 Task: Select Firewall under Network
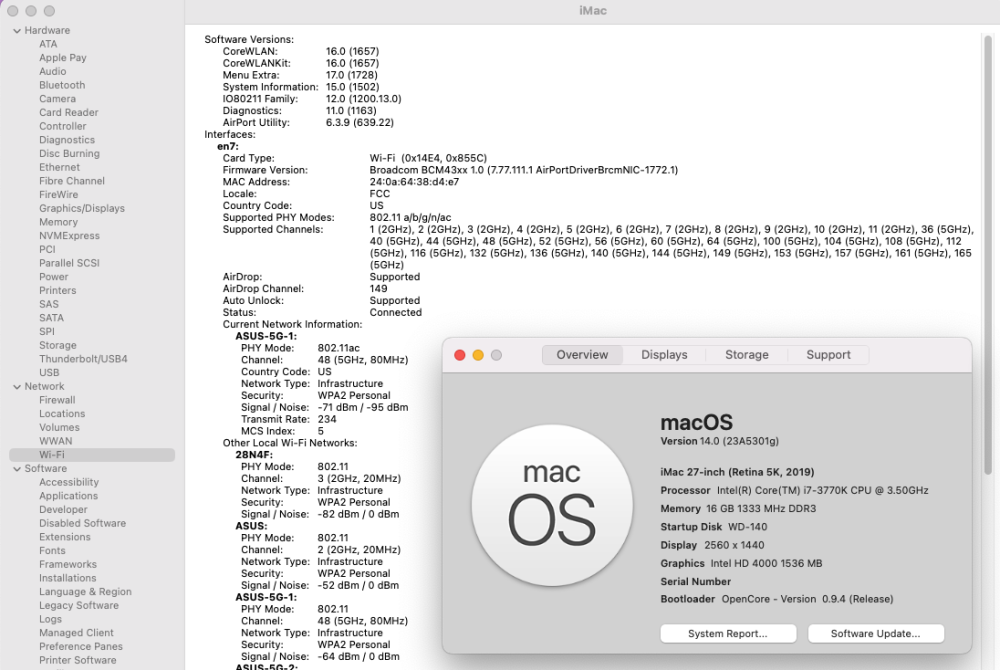click(57, 400)
